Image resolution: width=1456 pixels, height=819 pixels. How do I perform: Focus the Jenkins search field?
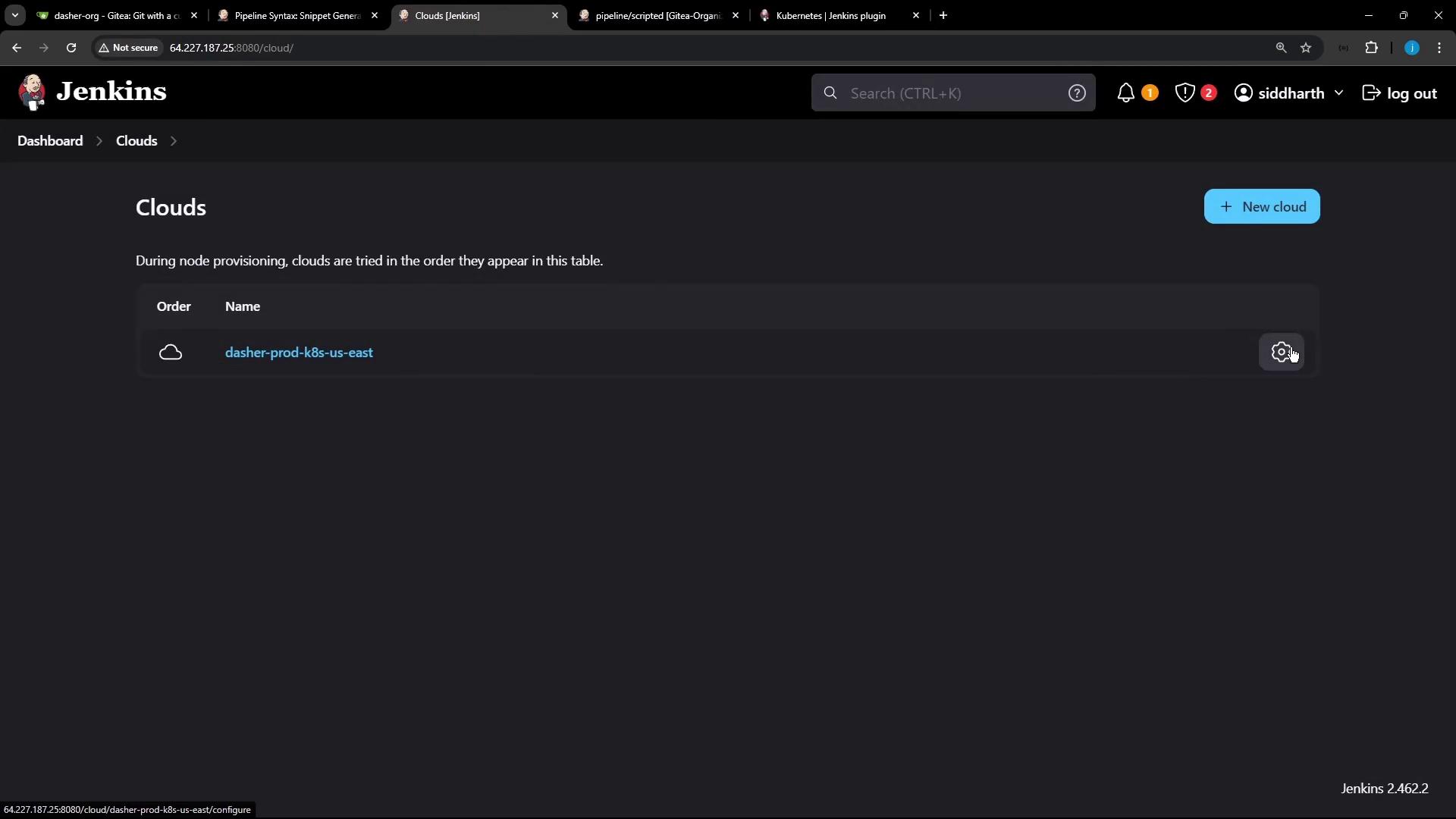[952, 93]
